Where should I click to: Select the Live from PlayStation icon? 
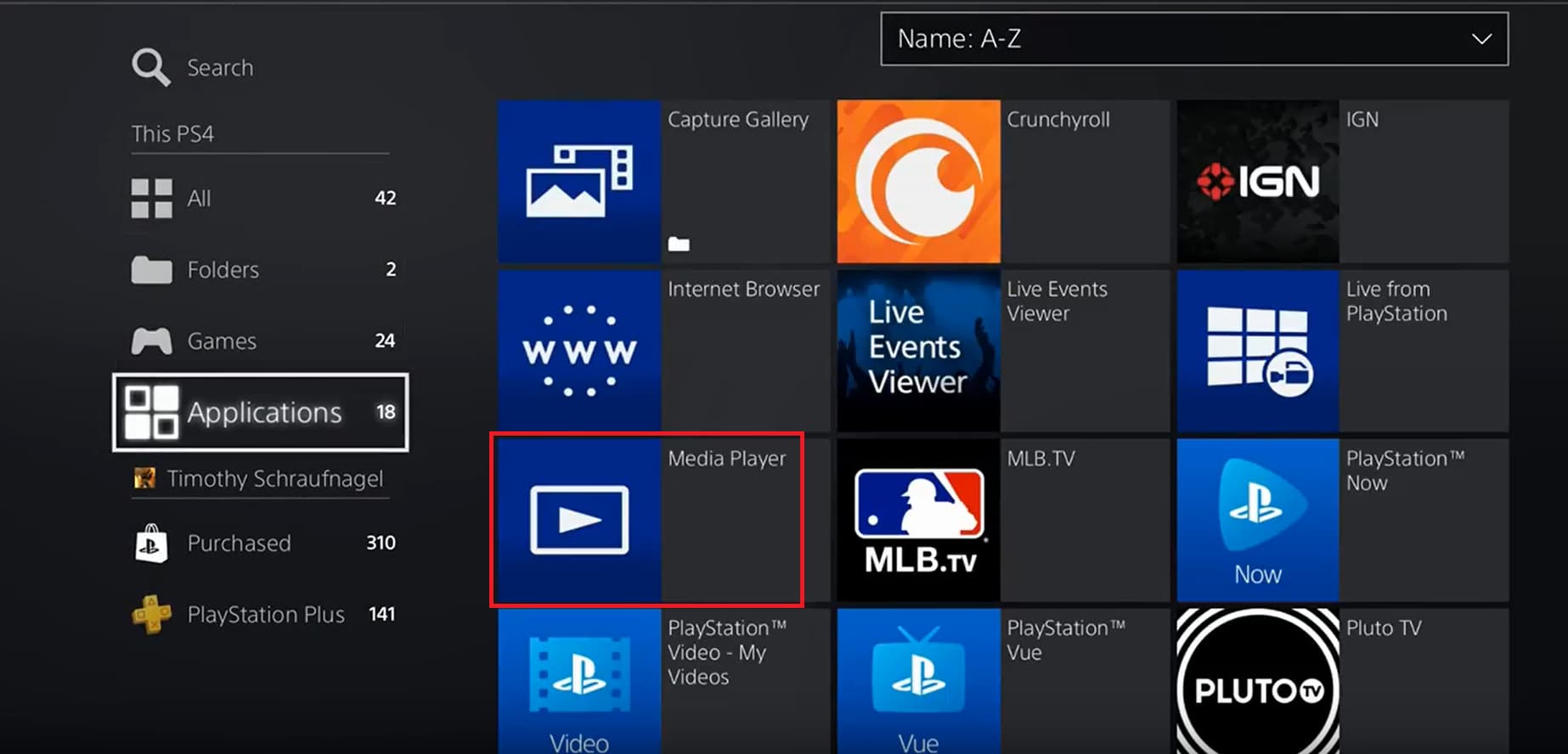click(1257, 351)
